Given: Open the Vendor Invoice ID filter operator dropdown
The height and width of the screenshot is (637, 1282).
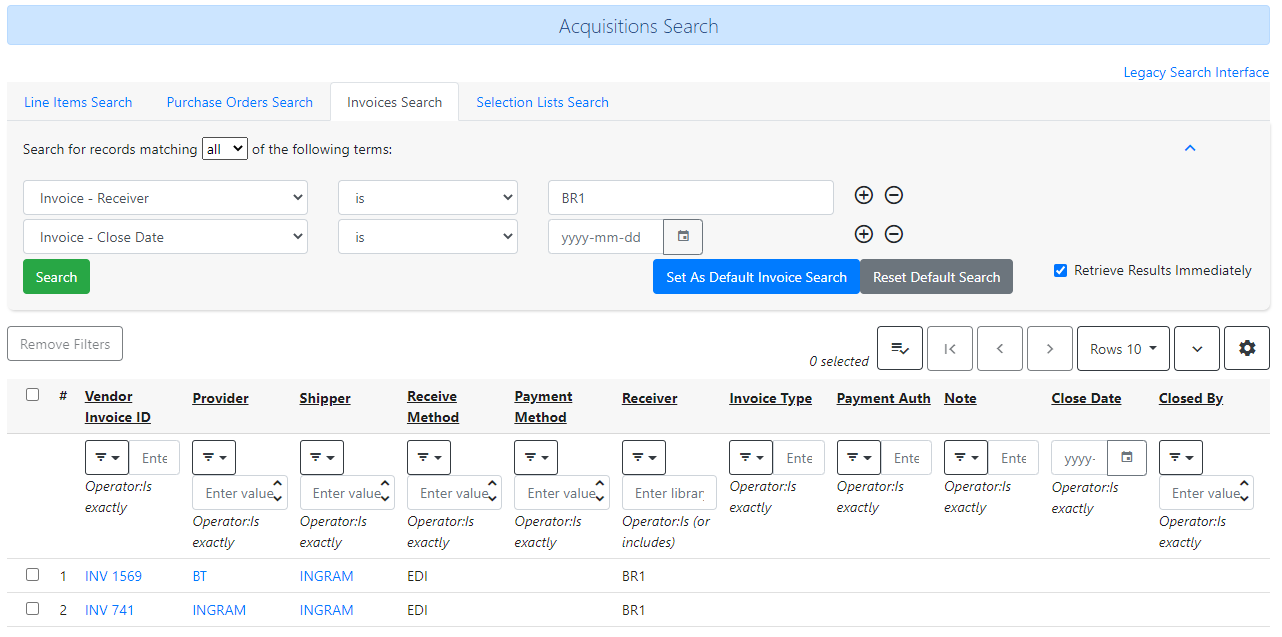Looking at the screenshot, I should point(106,457).
